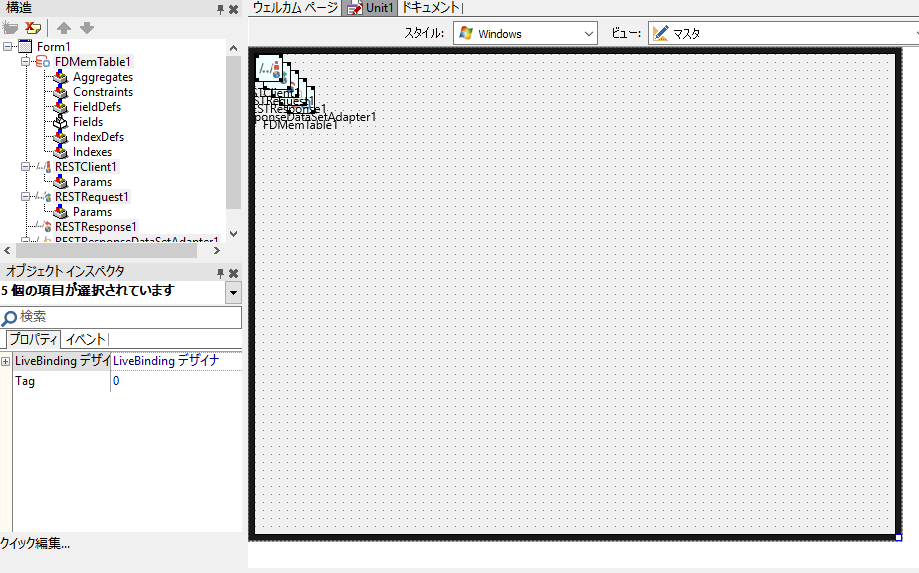Switch to the ウェルカム ページ tab
Screen dimensions: 919x573
295,8
